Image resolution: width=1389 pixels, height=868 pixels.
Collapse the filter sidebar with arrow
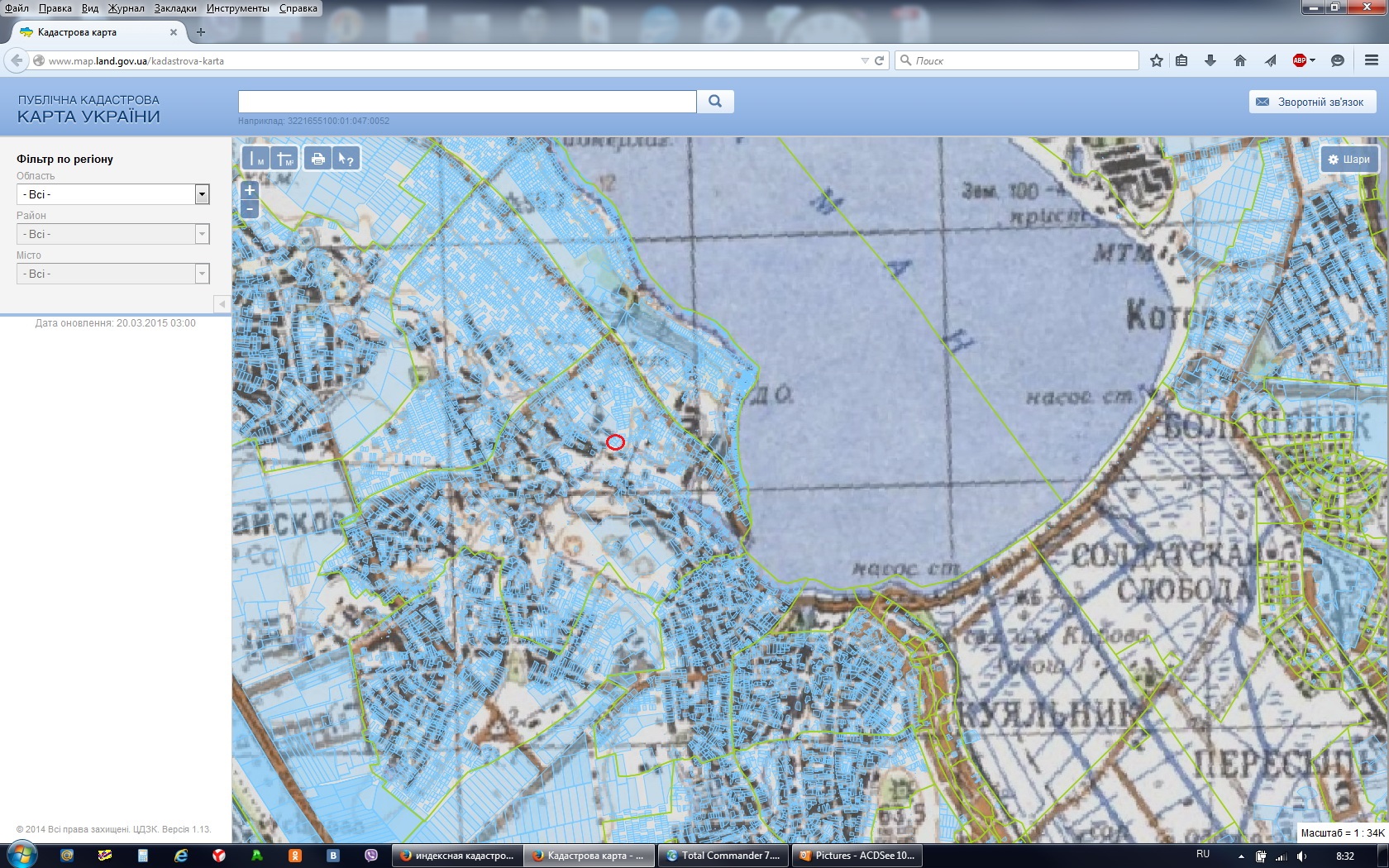click(222, 304)
